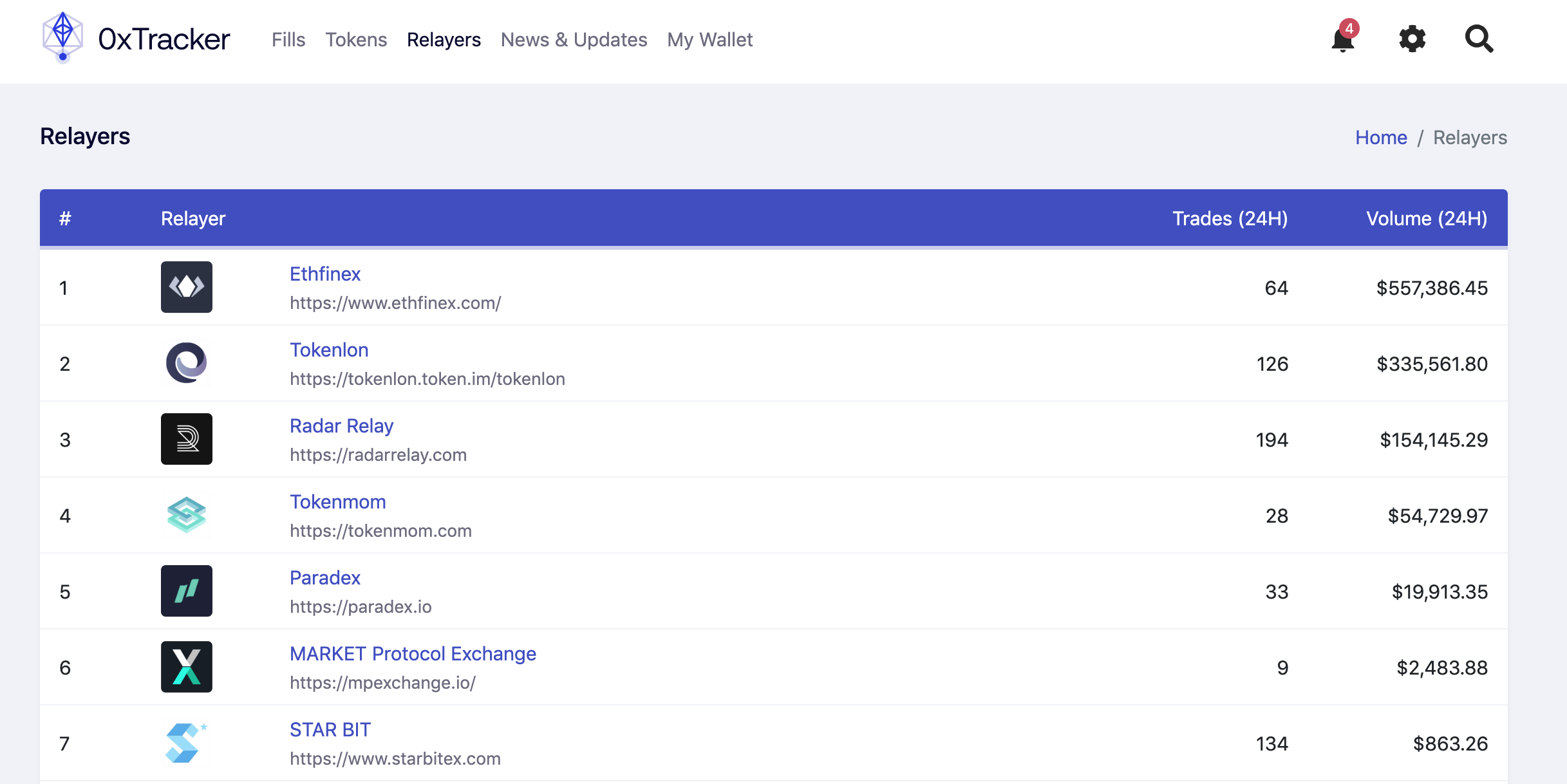1567x784 pixels.
Task: Sort by Trades 24H column header
Action: [x=1231, y=219]
